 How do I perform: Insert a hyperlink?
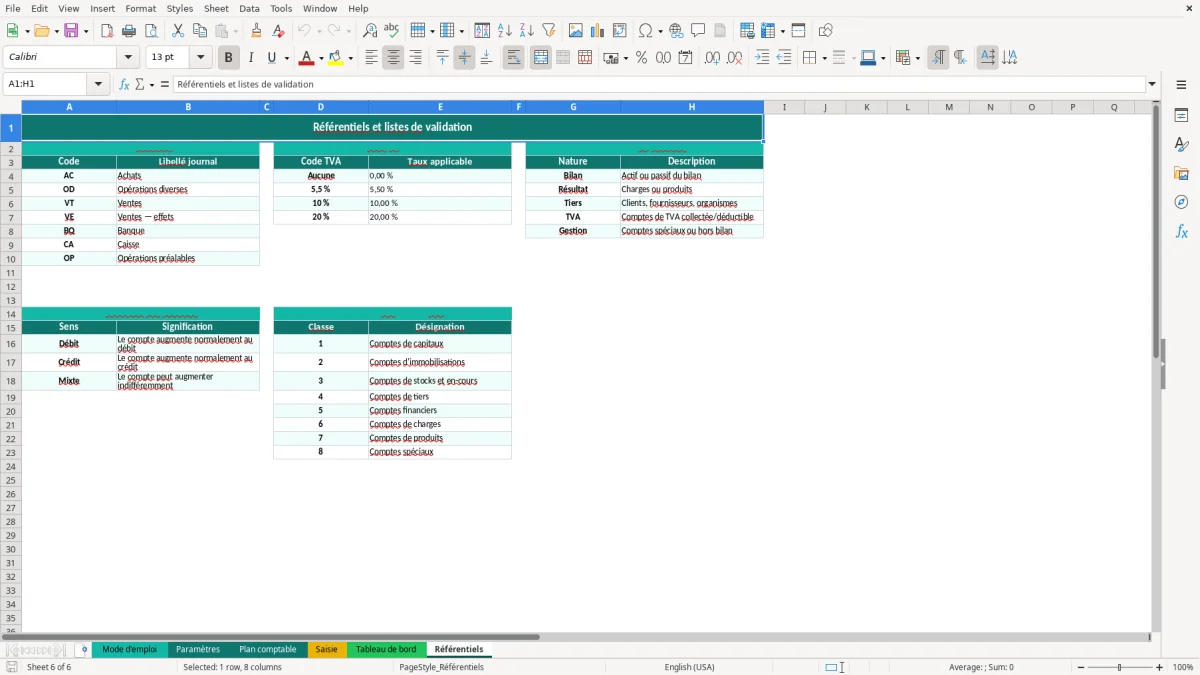[677, 31]
